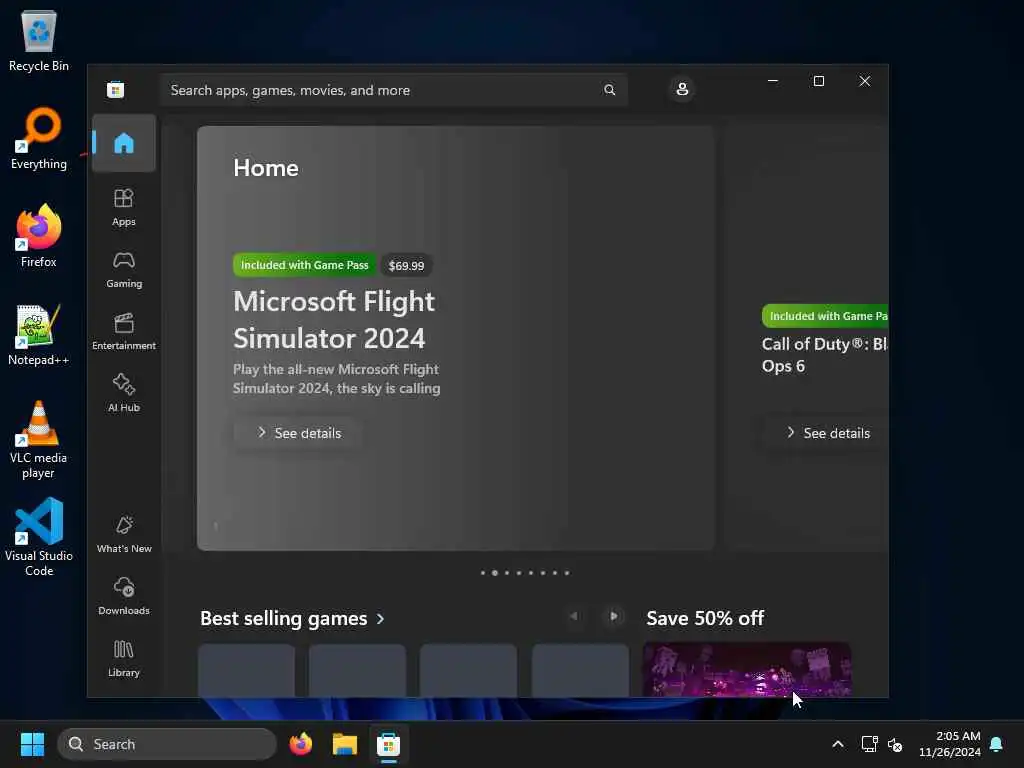The height and width of the screenshot is (768, 1024).
Task: Click the search magnifier icon in Store
Action: 609,90
